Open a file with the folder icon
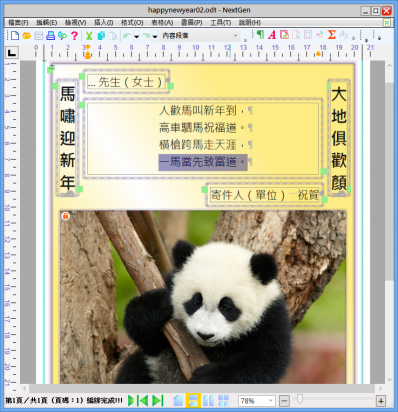Viewport: 398px width, 412px height. pyautogui.click(x=27, y=35)
